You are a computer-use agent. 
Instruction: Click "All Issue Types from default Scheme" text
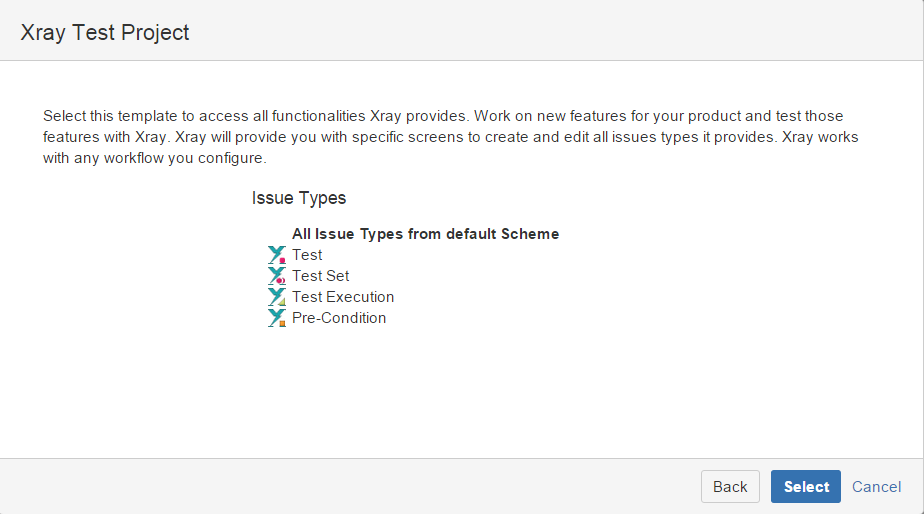[x=425, y=234]
